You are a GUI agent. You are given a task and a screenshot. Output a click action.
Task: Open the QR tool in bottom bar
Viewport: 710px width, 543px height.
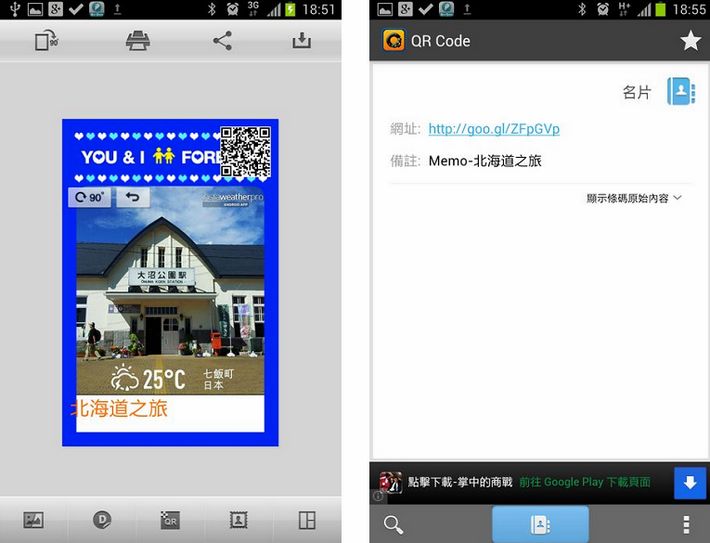click(170, 520)
